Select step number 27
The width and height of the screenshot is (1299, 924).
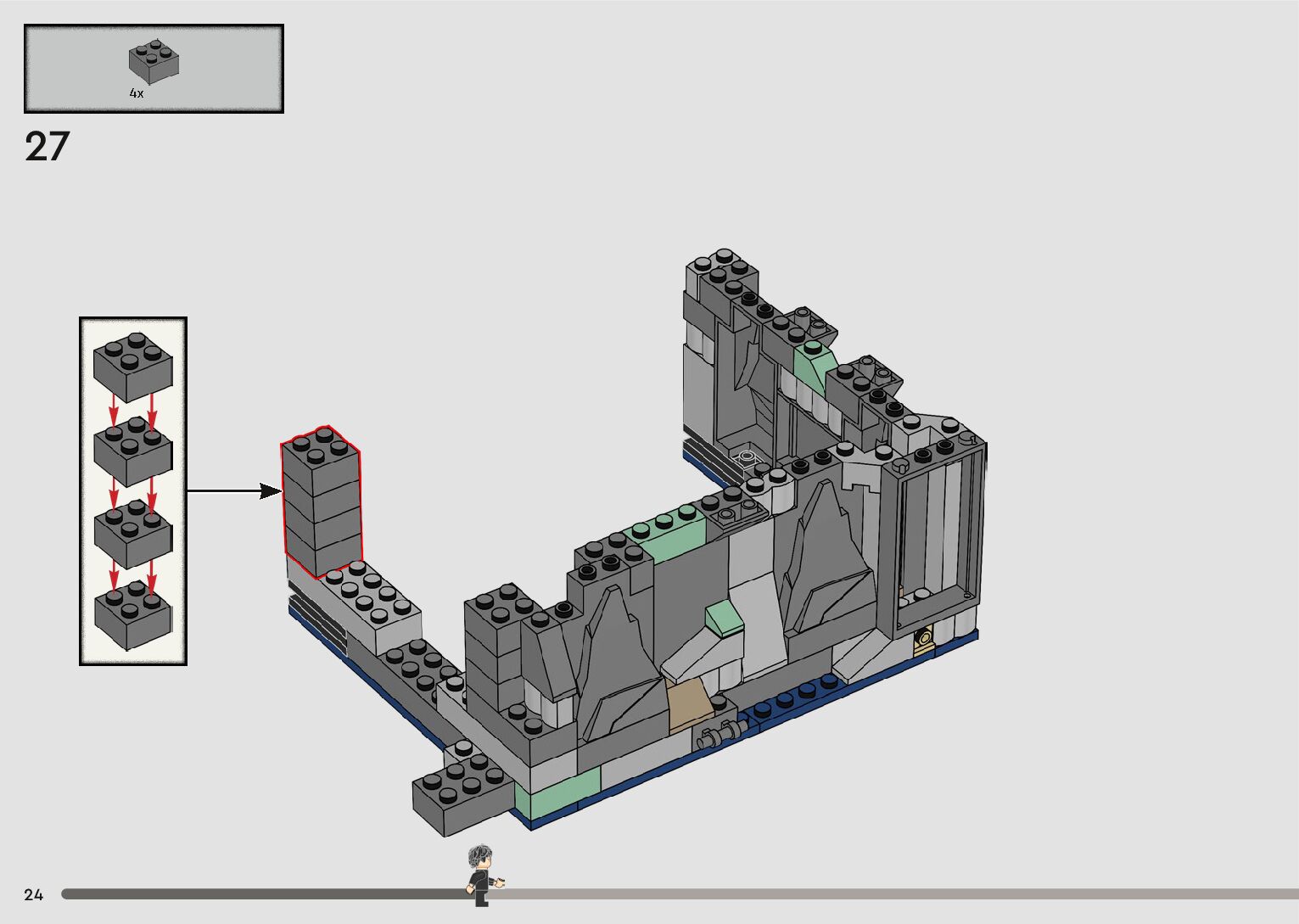coord(47,147)
